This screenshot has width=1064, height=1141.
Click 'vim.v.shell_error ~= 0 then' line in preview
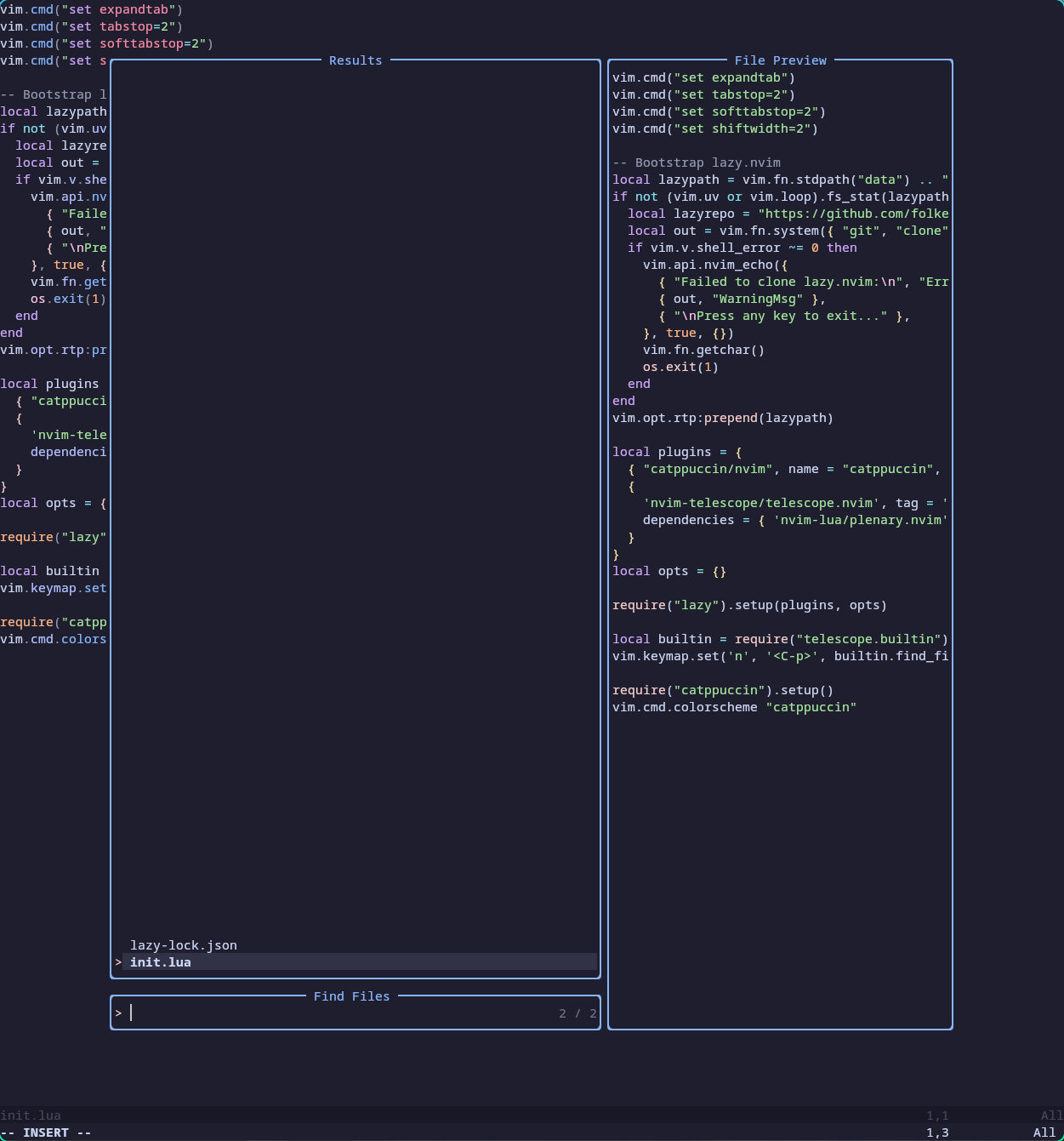pos(743,248)
